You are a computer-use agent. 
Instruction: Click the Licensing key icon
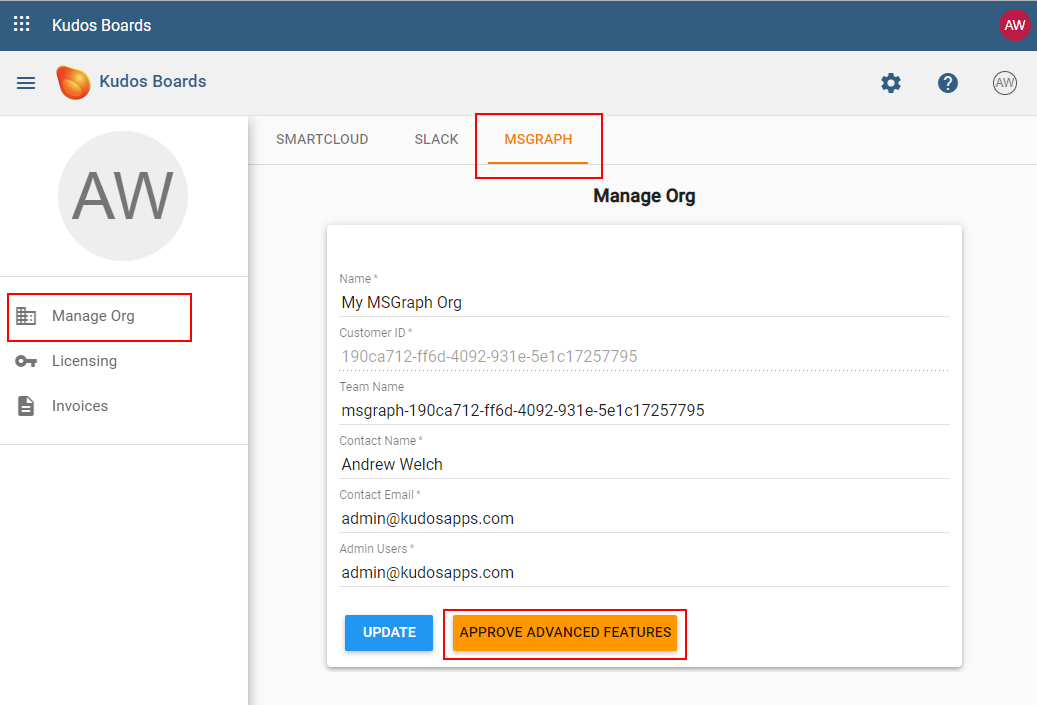coord(26,361)
